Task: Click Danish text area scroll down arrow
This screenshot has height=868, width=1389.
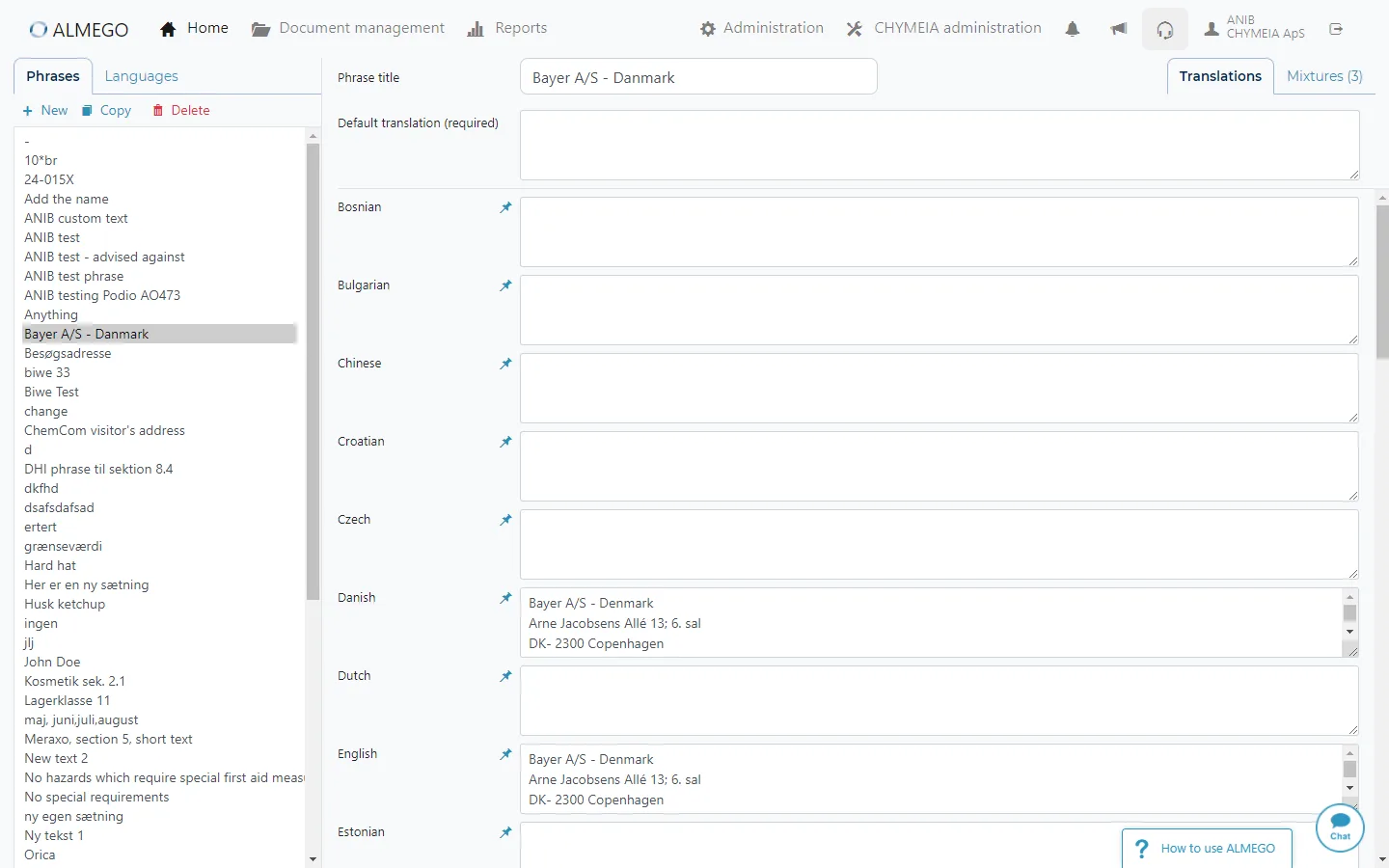Action: tap(1350, 632)
